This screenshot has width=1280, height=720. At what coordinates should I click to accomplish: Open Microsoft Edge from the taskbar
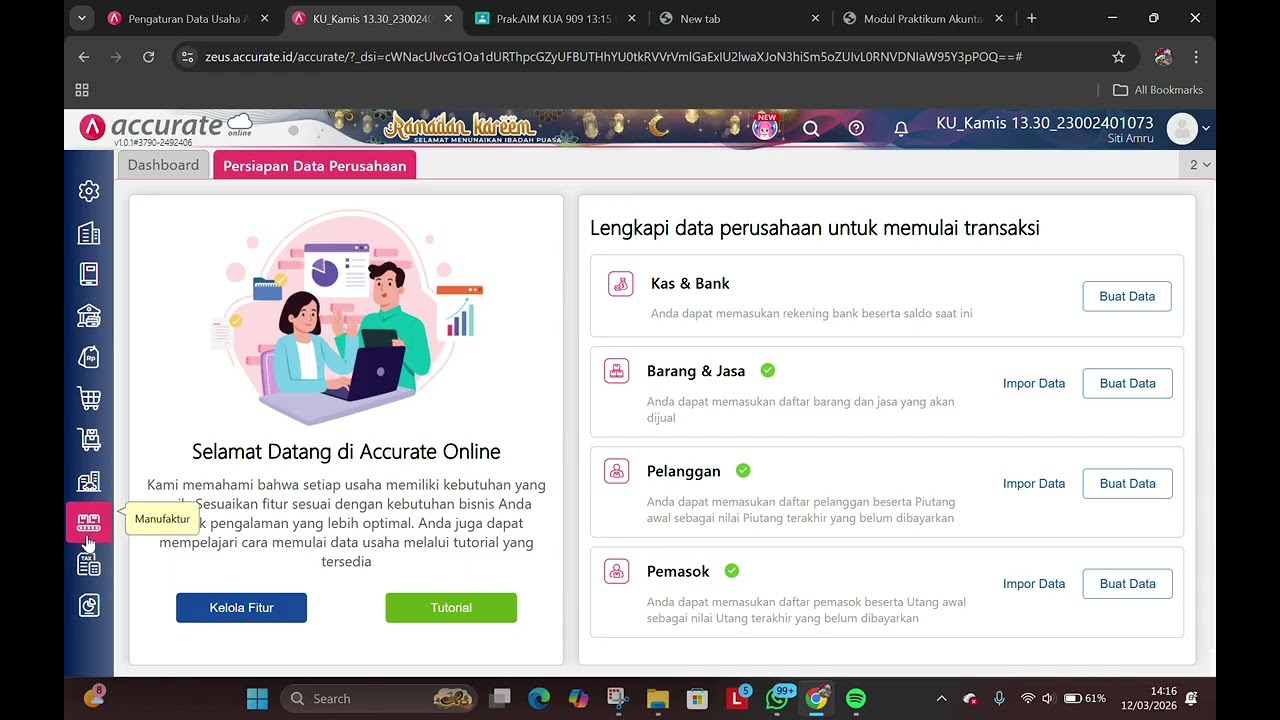pyautogui.click(x=539, y=699)
